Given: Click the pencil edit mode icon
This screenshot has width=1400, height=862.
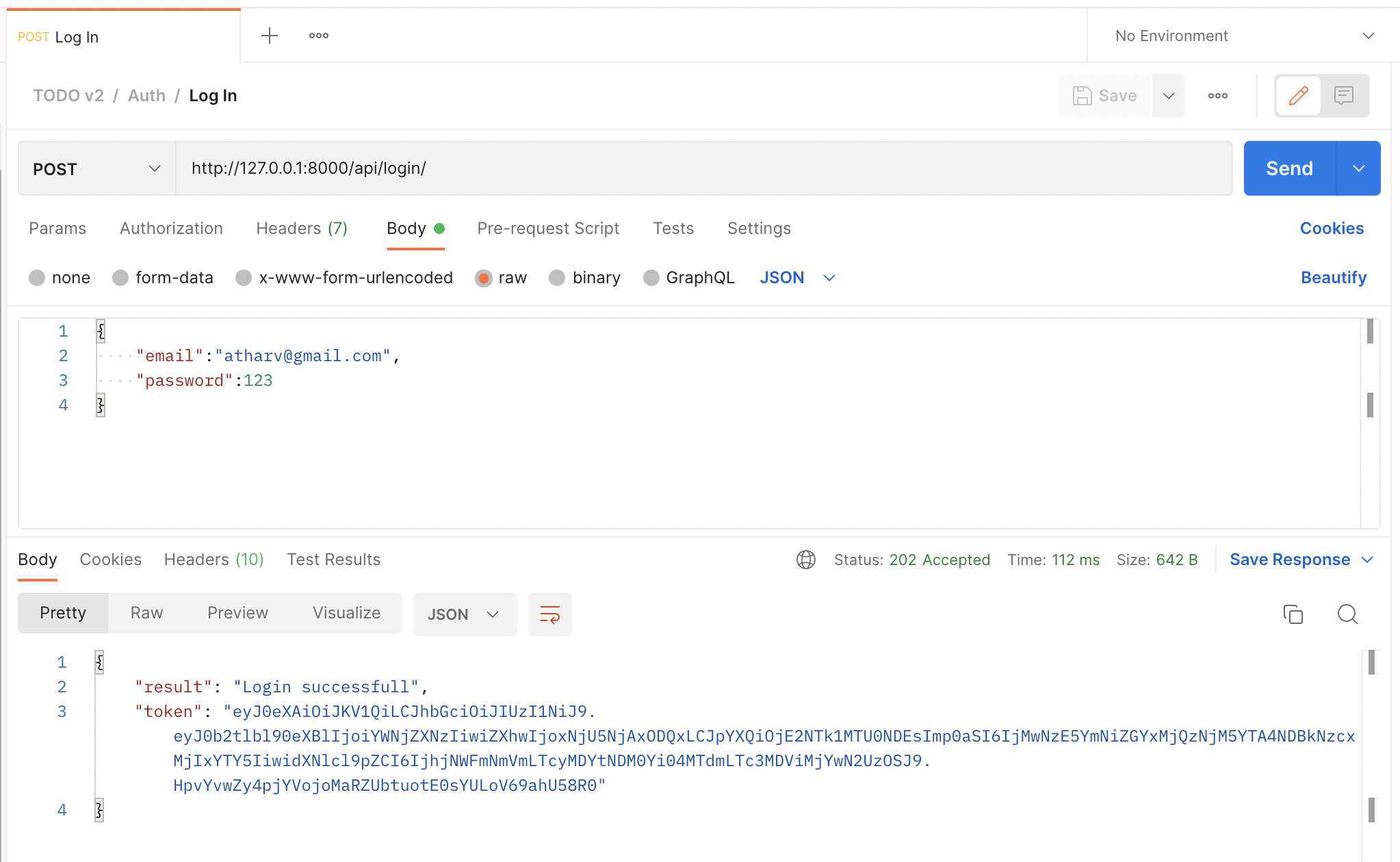Looking at the screenshot, I should [x=1298, y=96].
